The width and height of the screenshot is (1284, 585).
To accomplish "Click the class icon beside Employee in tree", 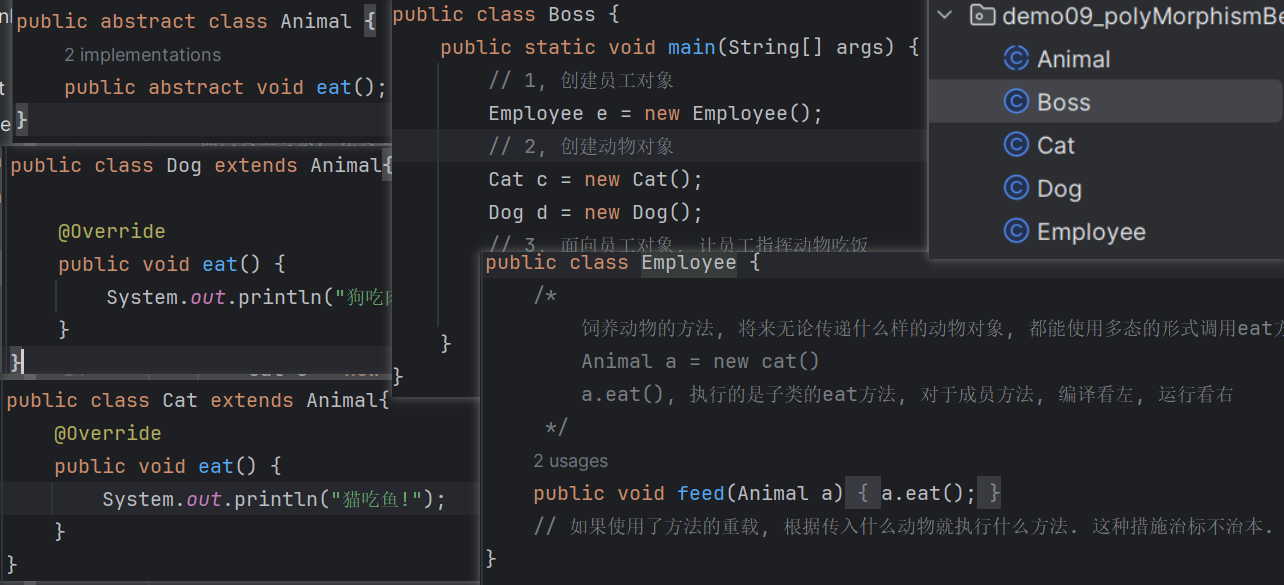I will [x=1016, y=231].
